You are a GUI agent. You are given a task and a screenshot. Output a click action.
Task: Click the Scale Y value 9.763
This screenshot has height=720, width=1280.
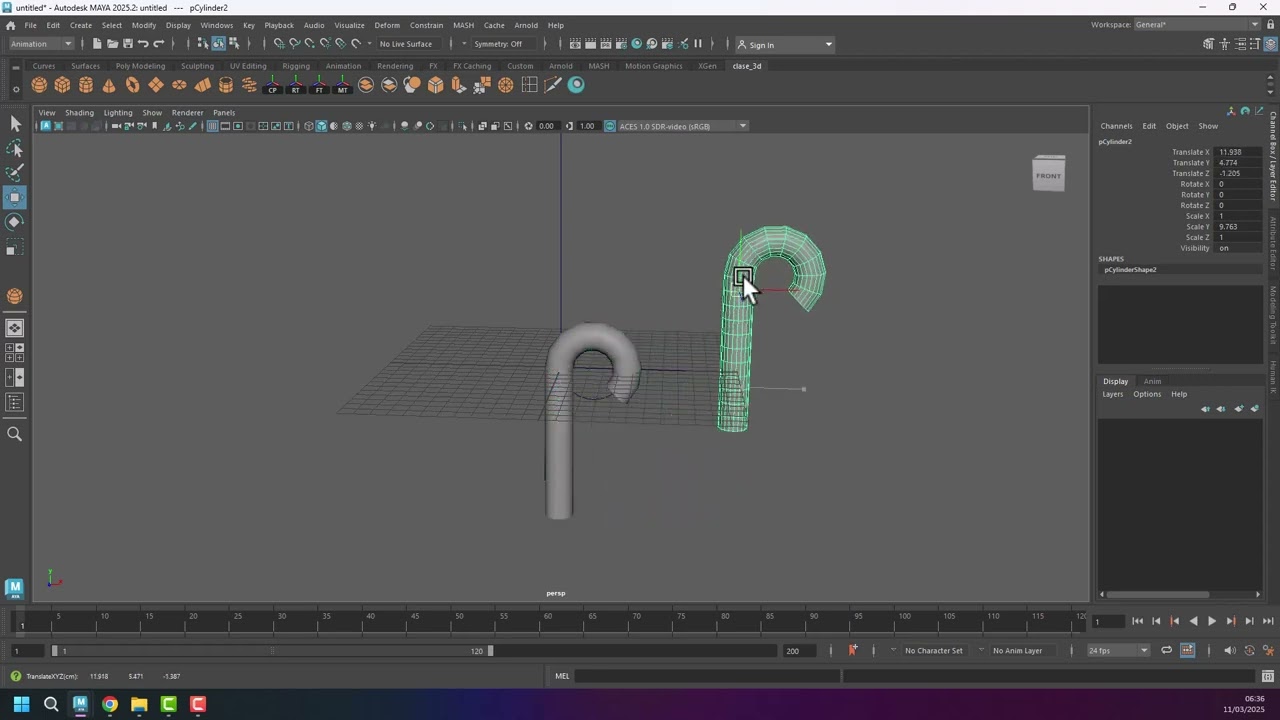(x=1239, y=227)
